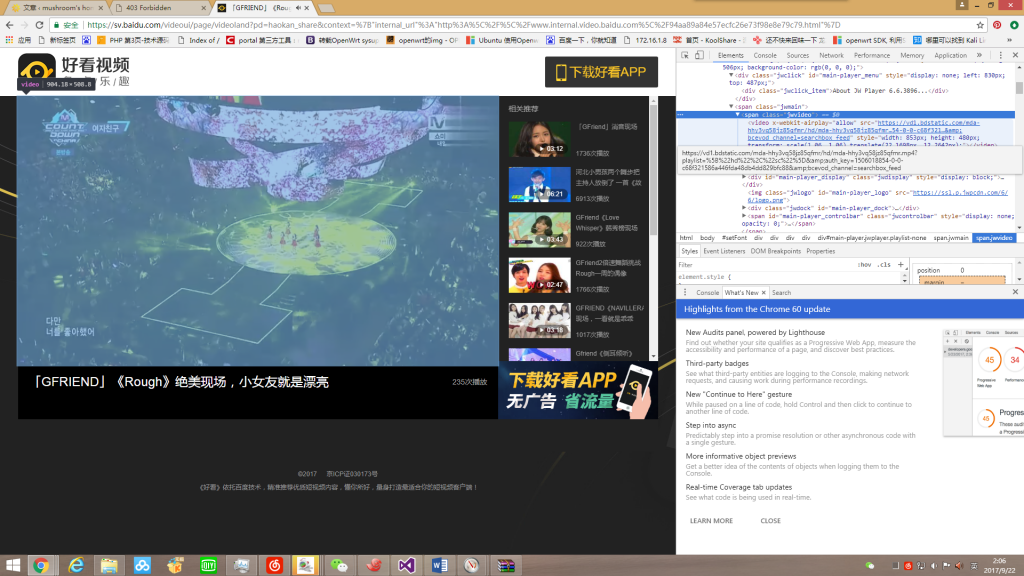Screen dimensions: 1024x576
Task: Open the Properties sidebar tab
Action: click(820, 251)
